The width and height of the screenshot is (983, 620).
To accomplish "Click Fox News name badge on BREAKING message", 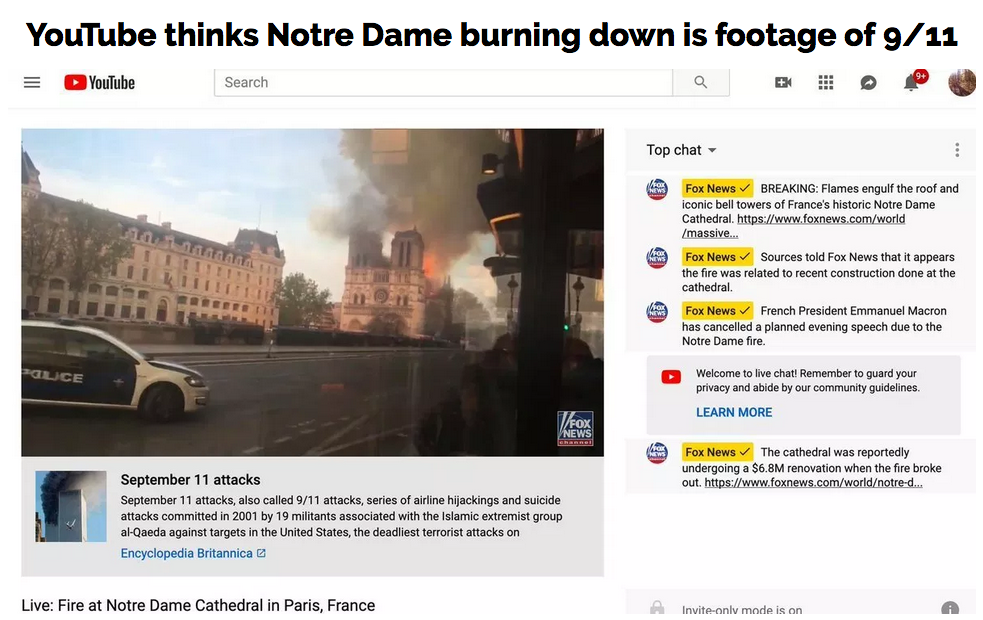I will click(717, 189).
